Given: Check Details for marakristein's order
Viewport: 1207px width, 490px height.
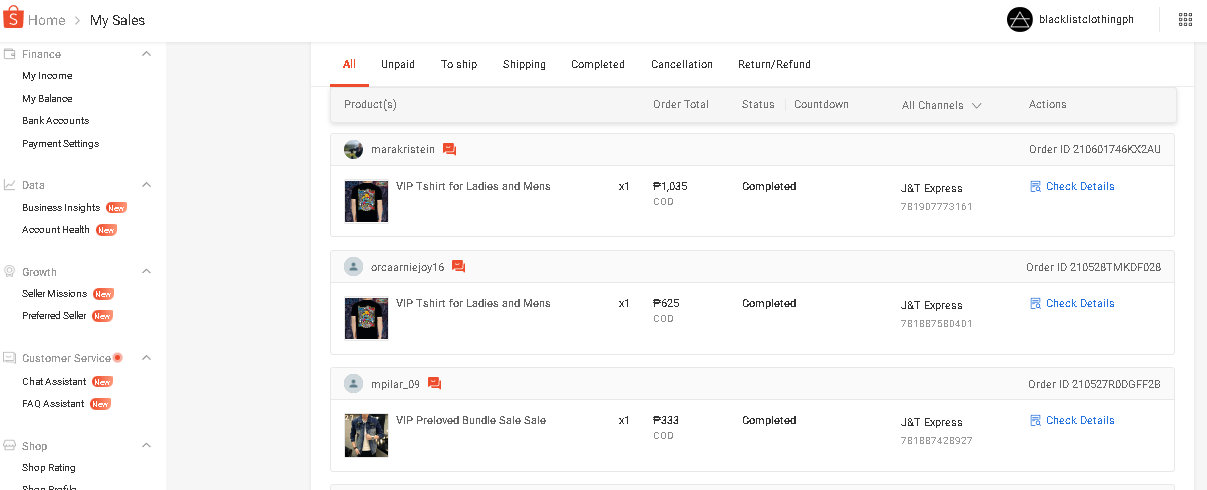Looking at the screenshot, I should pyautogui.click(x=1079, y=187).
